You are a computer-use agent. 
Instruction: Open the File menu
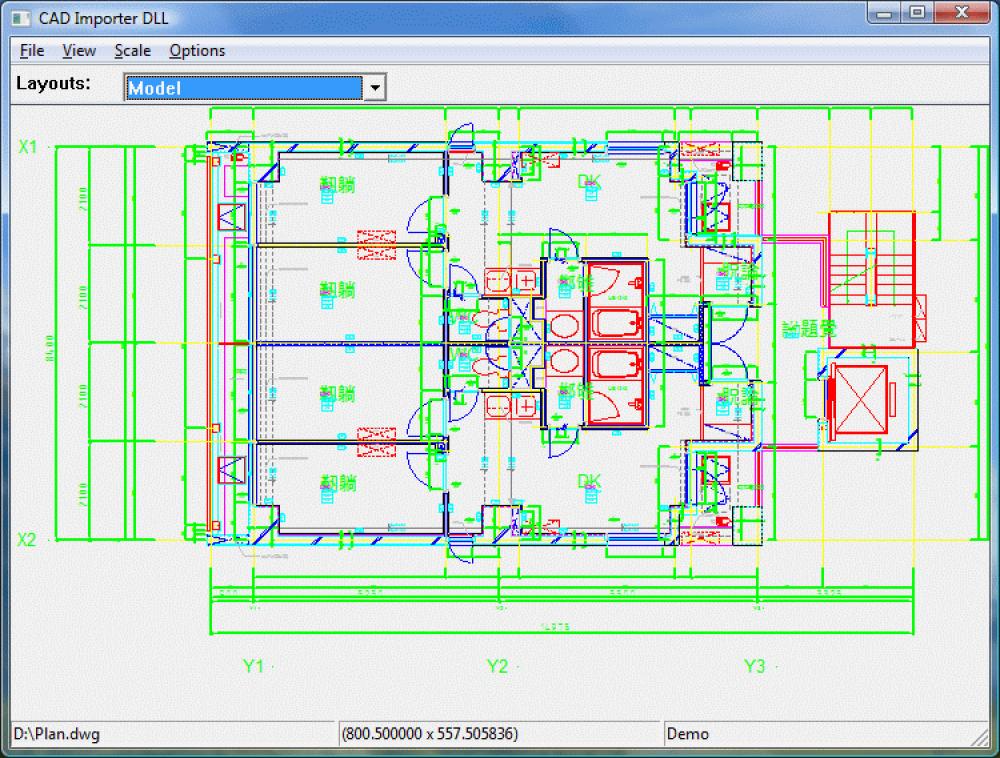pos(31,50)
